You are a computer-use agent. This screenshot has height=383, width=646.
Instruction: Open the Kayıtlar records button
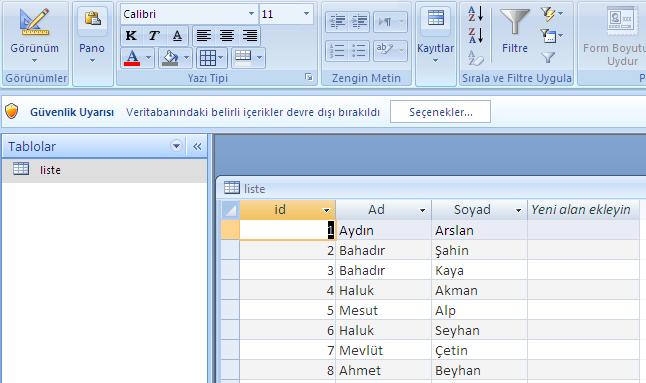tap(435, 35)
